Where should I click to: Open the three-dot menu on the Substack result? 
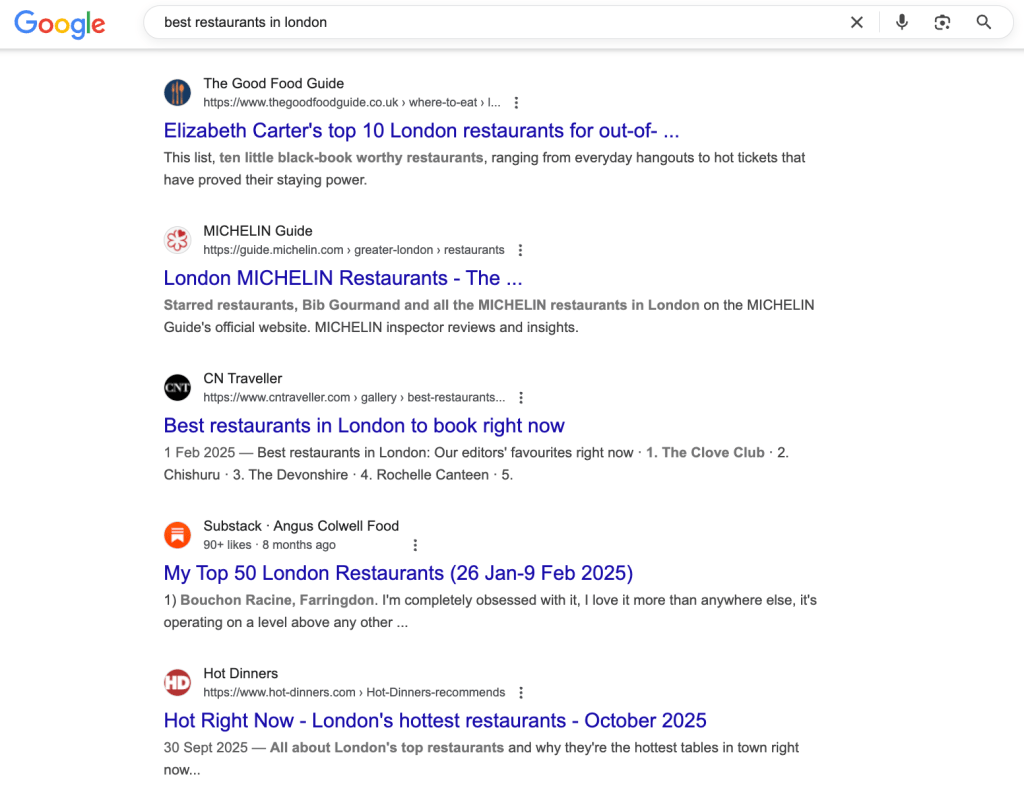coord(415,545)
